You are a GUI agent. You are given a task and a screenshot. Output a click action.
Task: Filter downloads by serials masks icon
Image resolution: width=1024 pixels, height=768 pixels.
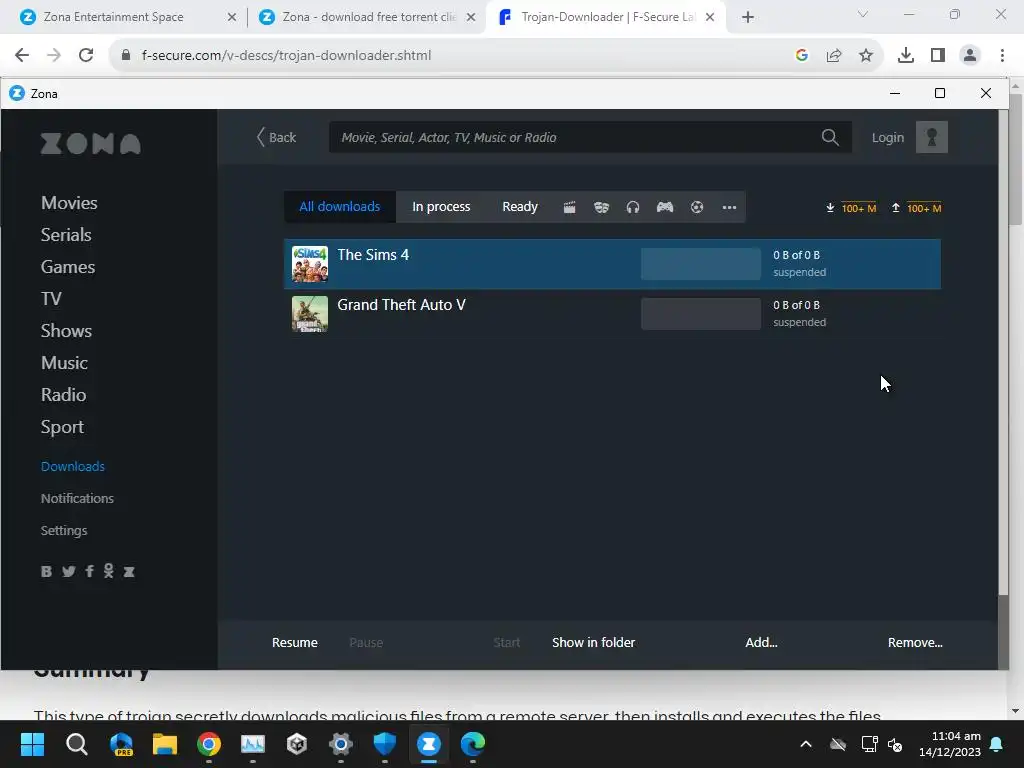(x=601, y=208)
